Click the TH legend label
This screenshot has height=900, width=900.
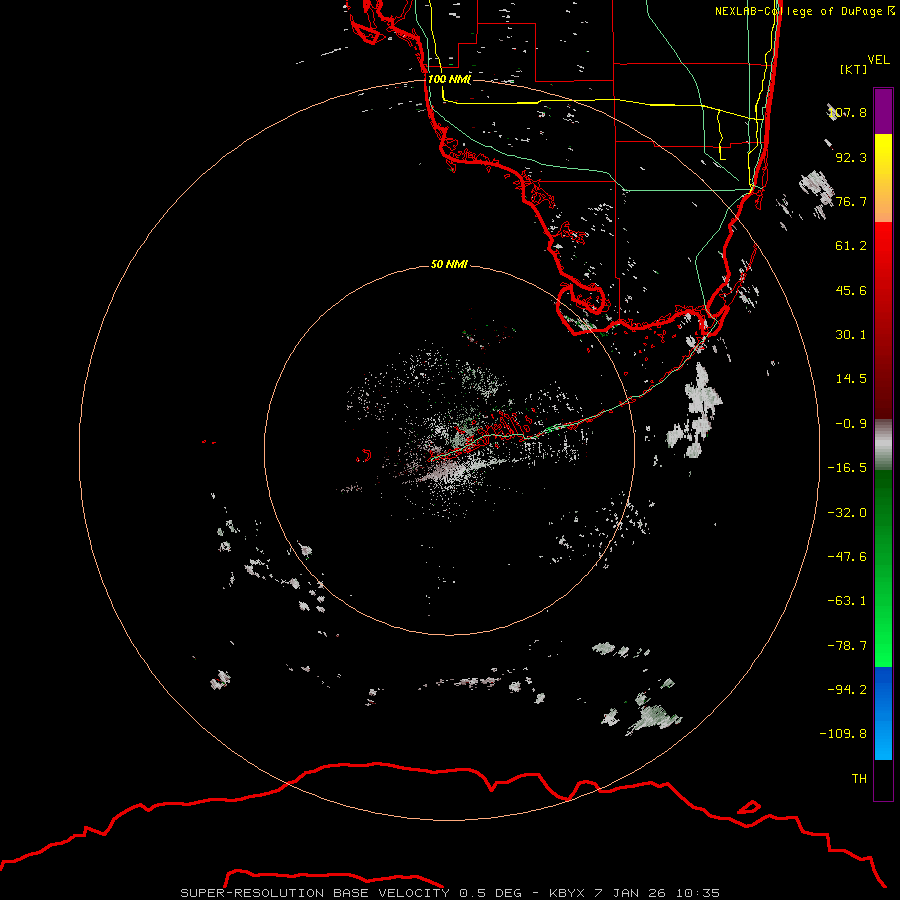coord(859,779)
